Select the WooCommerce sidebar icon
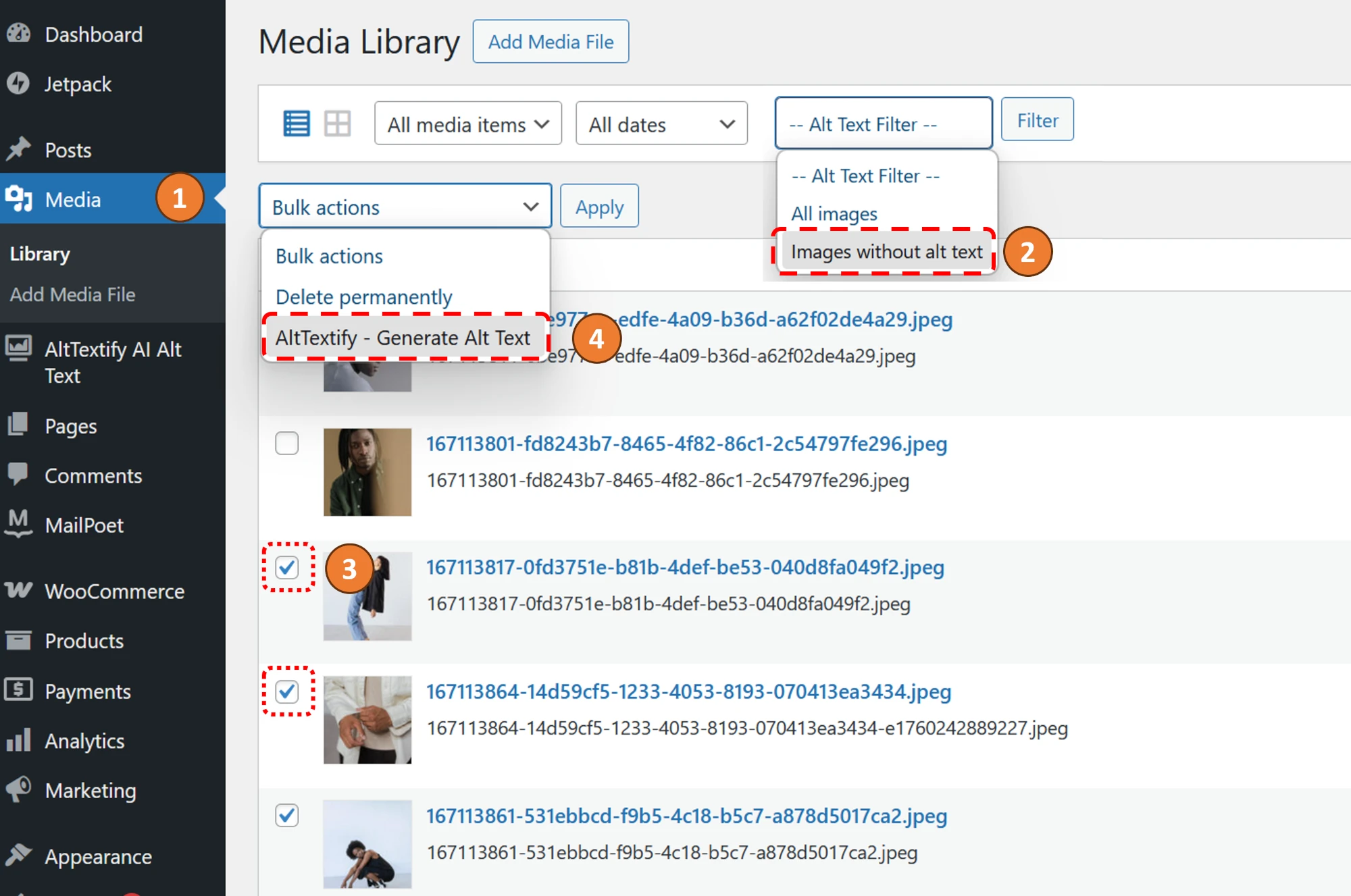The height and width of the screenshot is (896, 1351). tap(18, 591)
